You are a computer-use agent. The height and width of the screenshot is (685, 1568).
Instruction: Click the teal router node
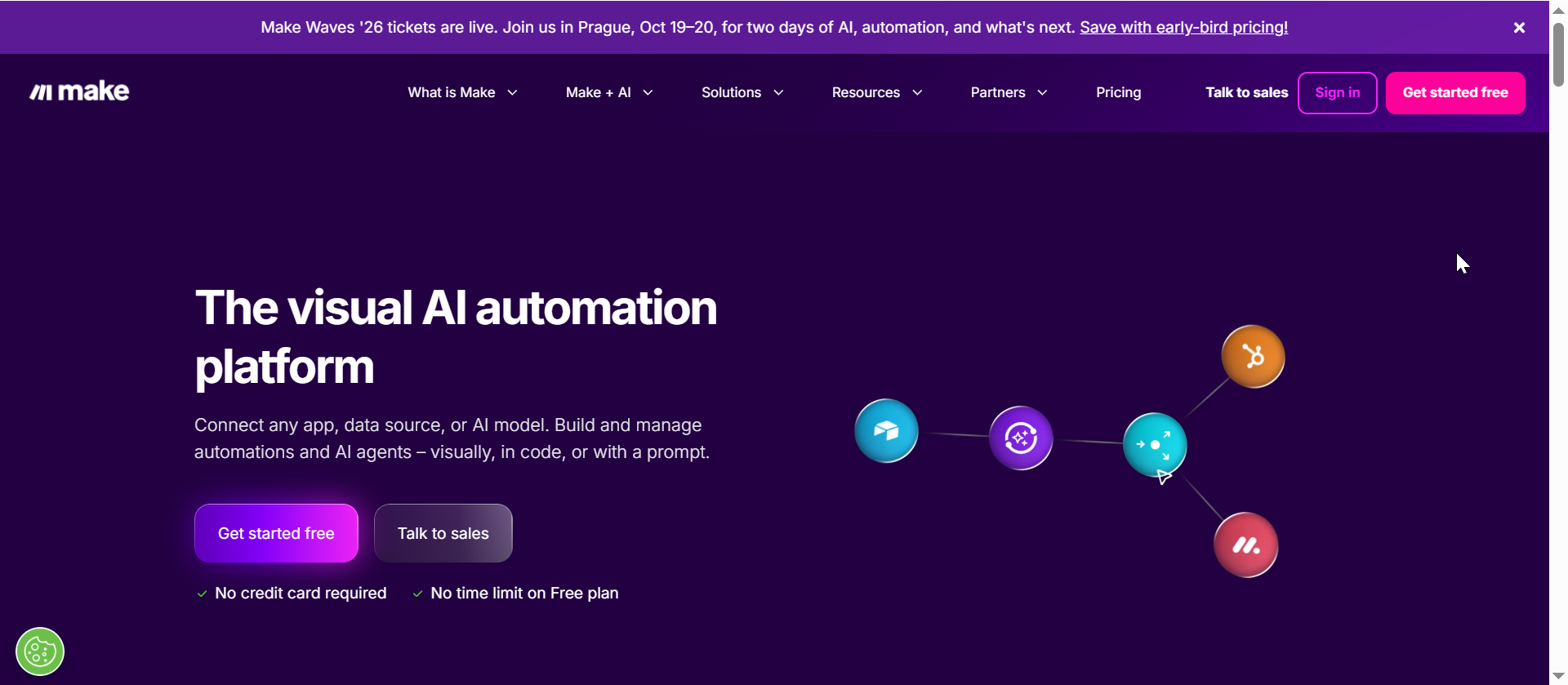pos(1155,445)
